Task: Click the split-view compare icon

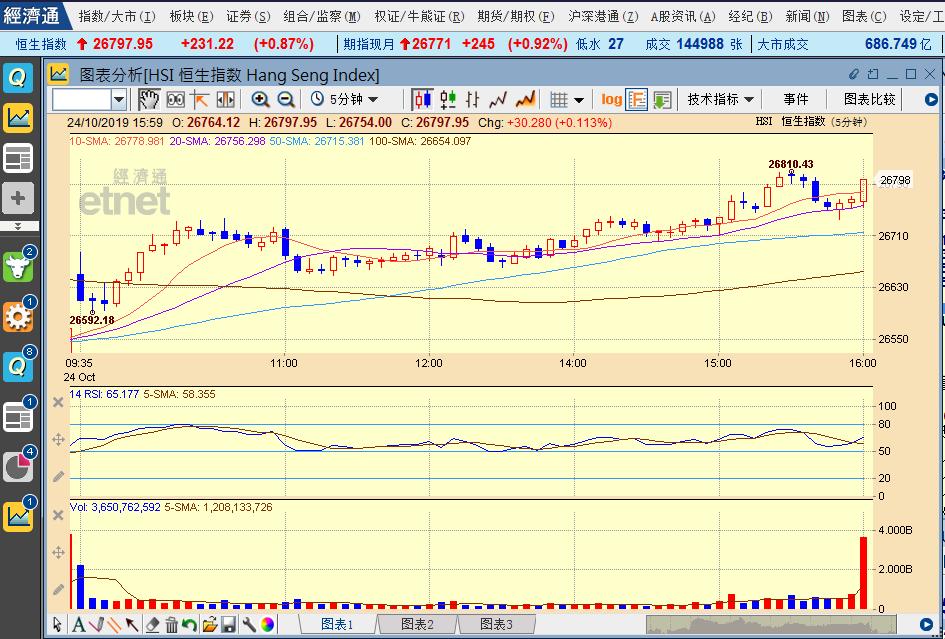Action: coord(225,99)
